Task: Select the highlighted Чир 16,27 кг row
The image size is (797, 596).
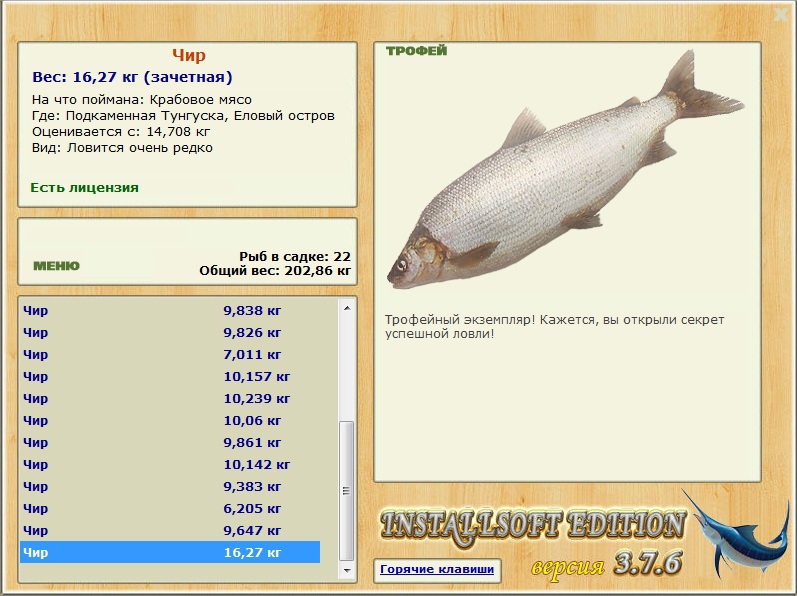Action: pyautogui.click(x=170, y=552)
